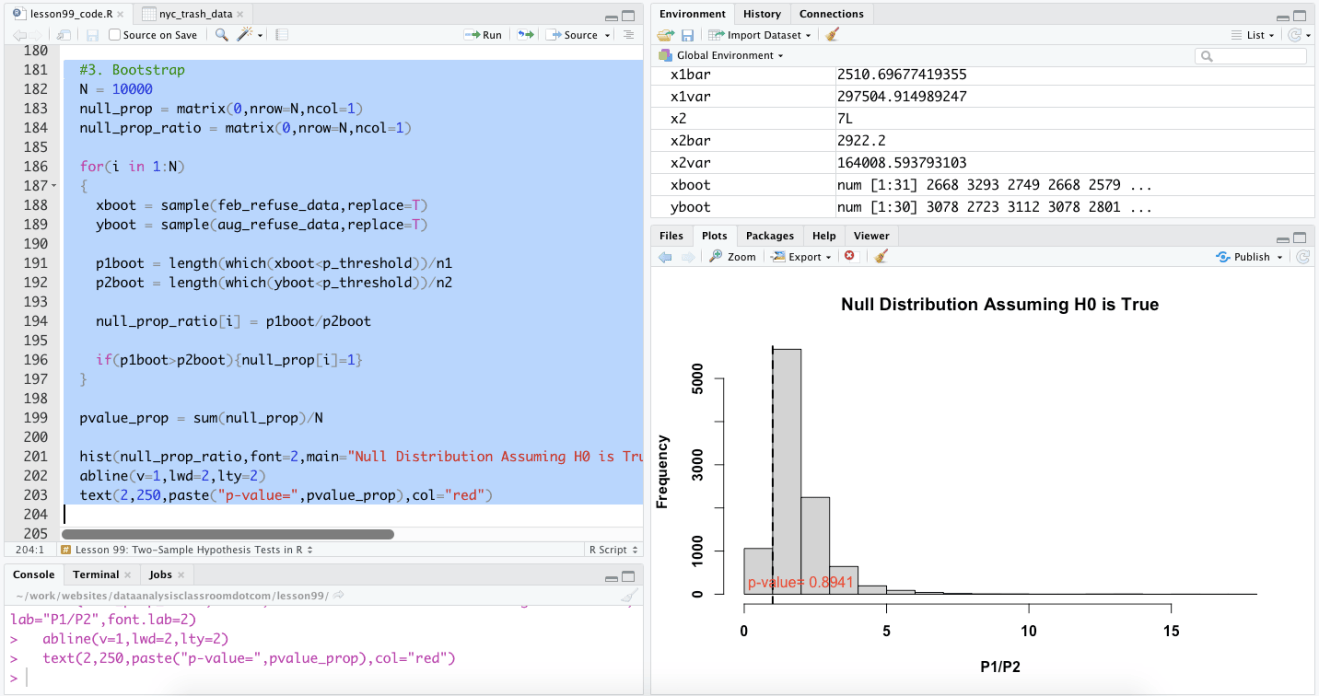Clear all plots with the broom
The image size is (1319, 696).
click(x=881, y=257)
